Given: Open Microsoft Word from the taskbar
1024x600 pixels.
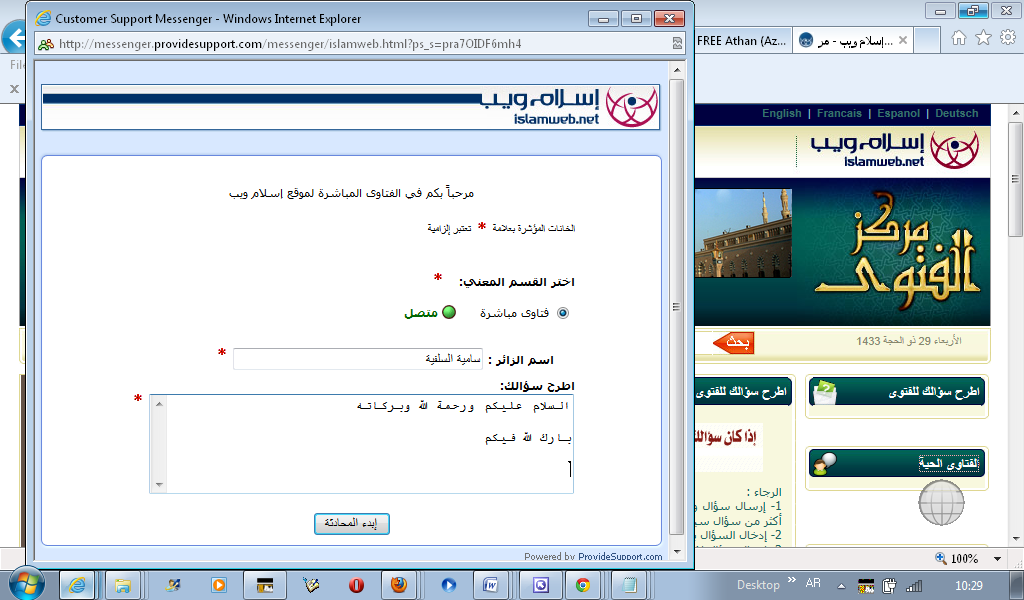Looking at the screenshot, I should 490,585.
